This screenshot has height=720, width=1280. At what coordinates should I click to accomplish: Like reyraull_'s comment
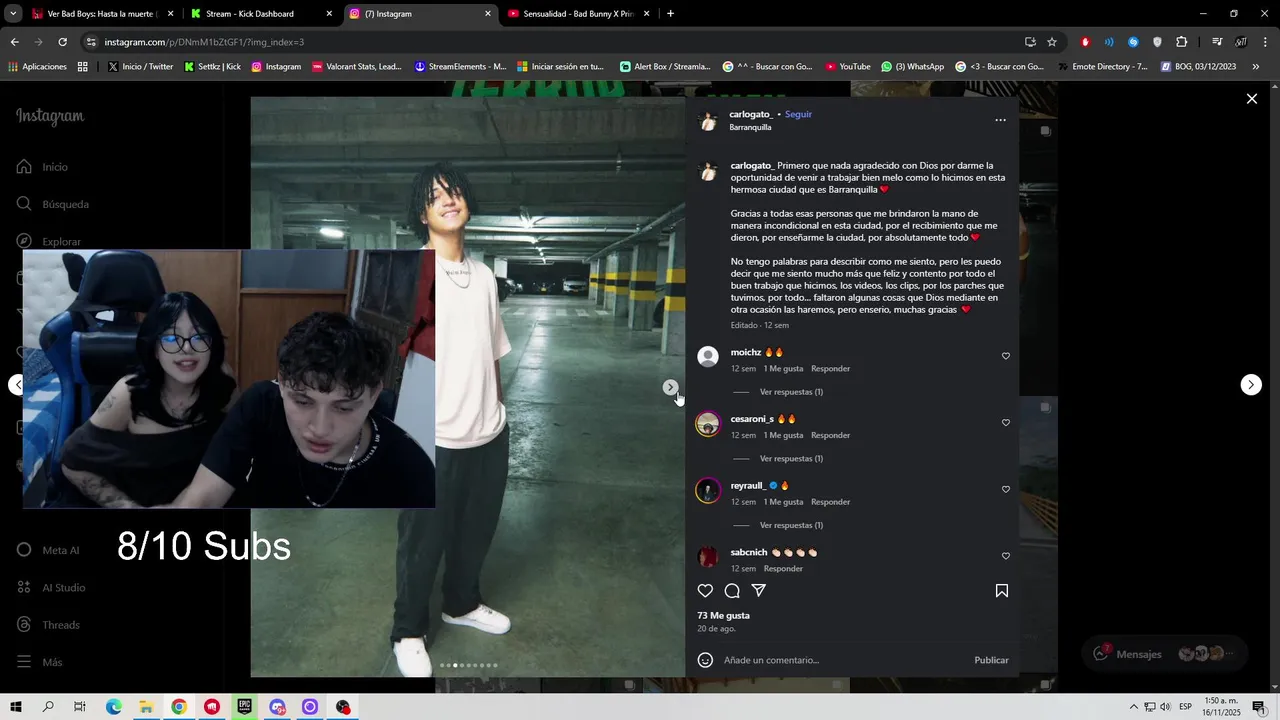[x=1006, y=489]
